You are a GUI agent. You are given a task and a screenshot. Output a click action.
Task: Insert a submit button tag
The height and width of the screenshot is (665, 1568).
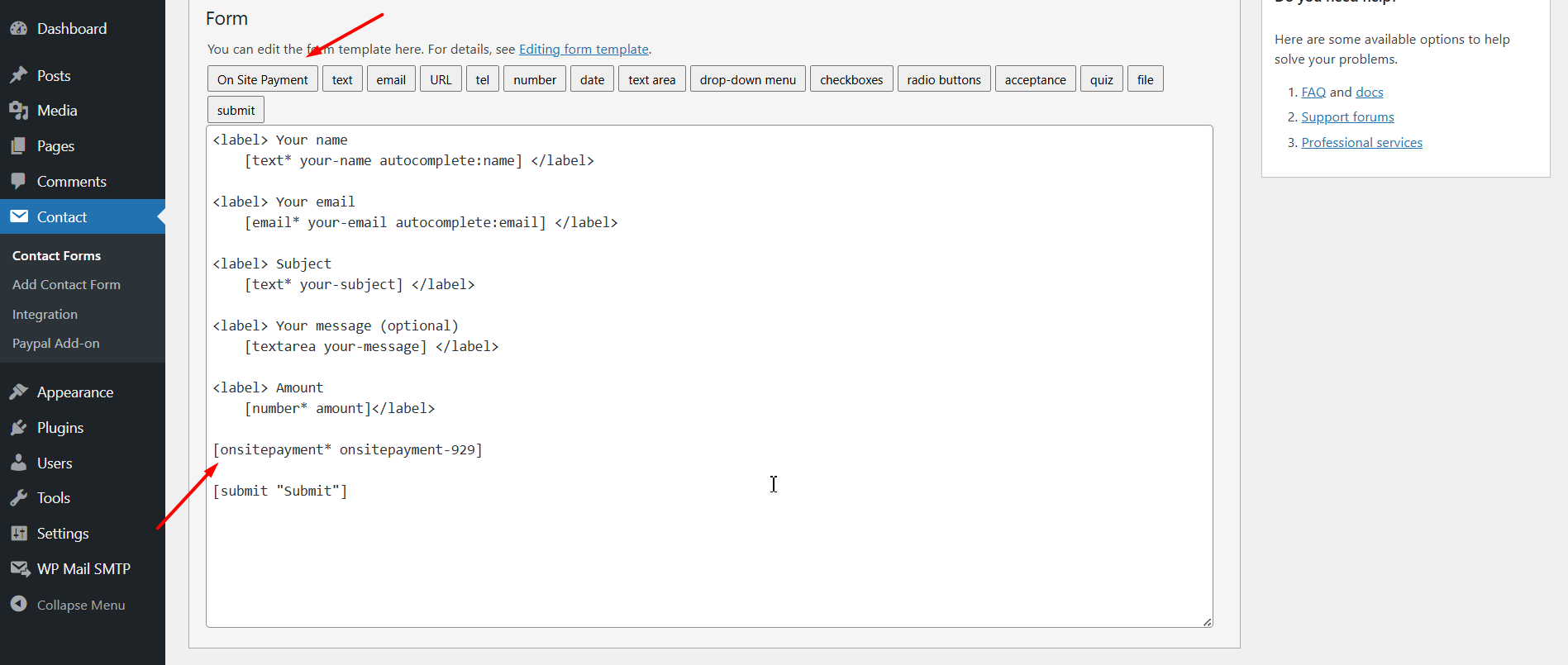point(236,110)
